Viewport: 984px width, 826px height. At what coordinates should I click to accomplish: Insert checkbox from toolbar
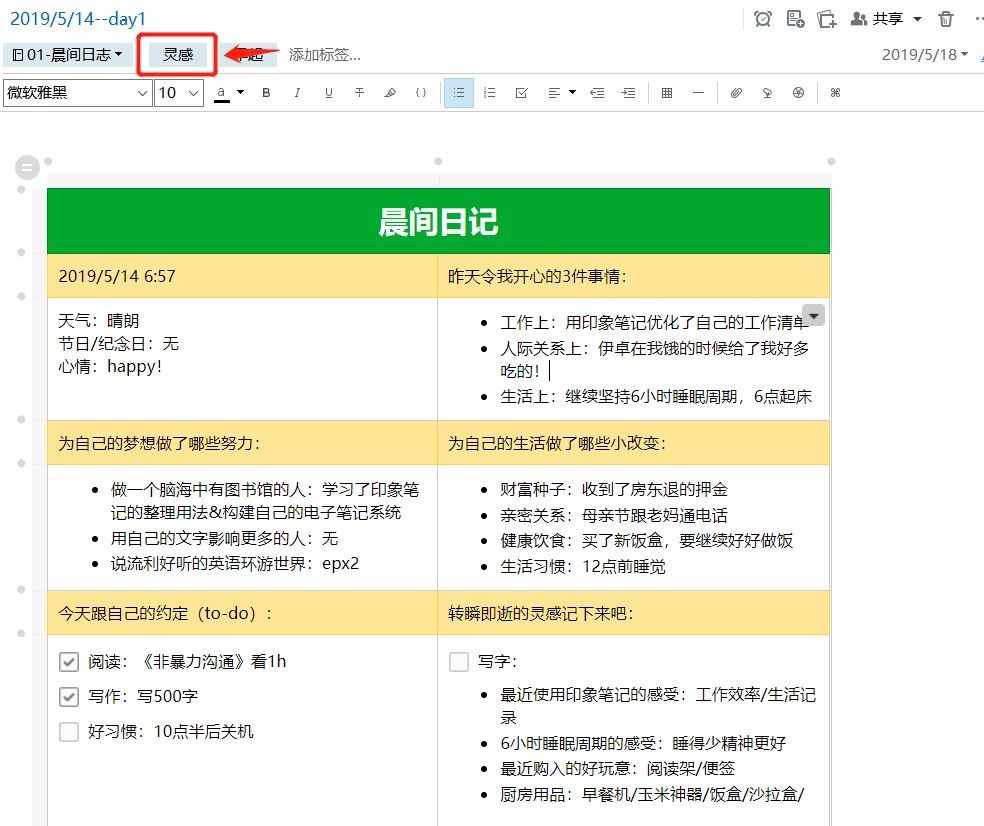[x=521, y=93]
